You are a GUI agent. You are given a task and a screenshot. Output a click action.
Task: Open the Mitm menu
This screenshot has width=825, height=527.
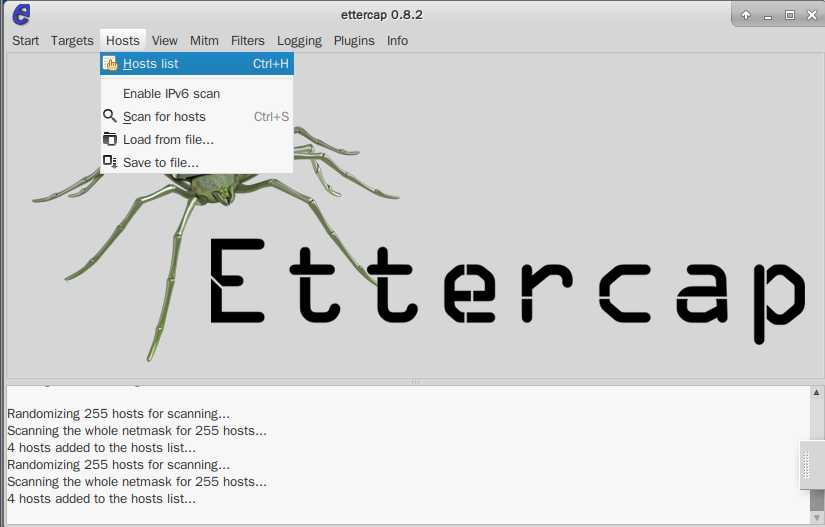pyautogui.click(x=204, y=40)
